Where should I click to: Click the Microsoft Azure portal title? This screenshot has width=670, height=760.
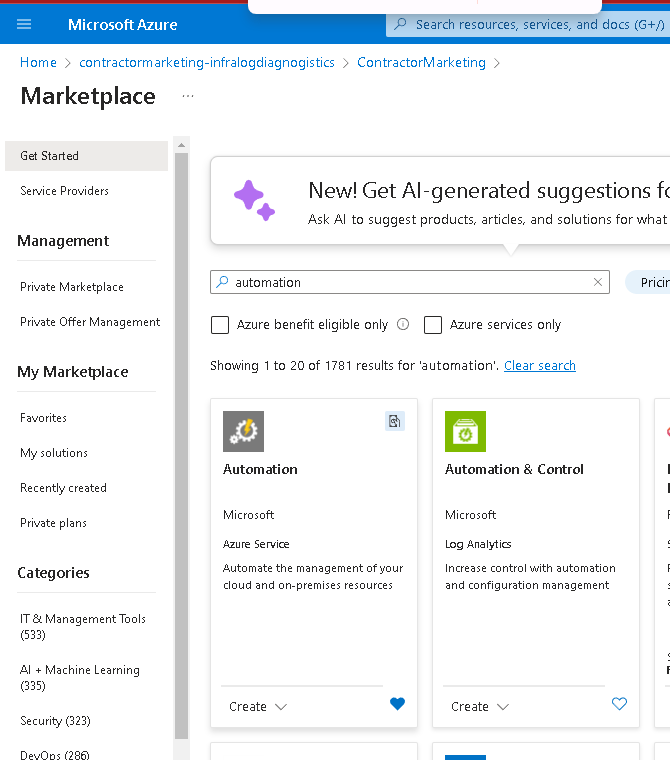coord(123,25)
